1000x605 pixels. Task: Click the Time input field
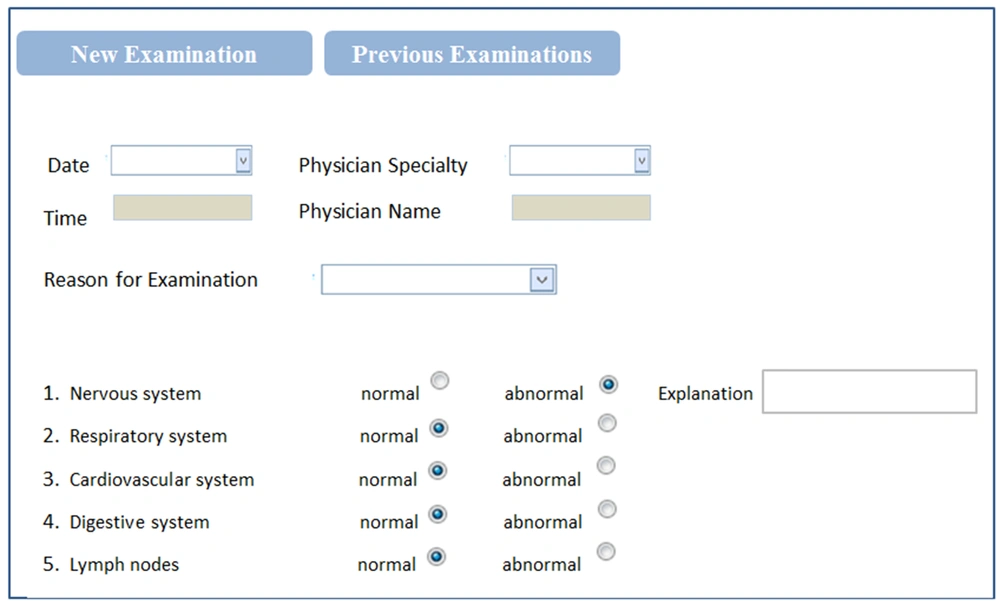[182, 207]
